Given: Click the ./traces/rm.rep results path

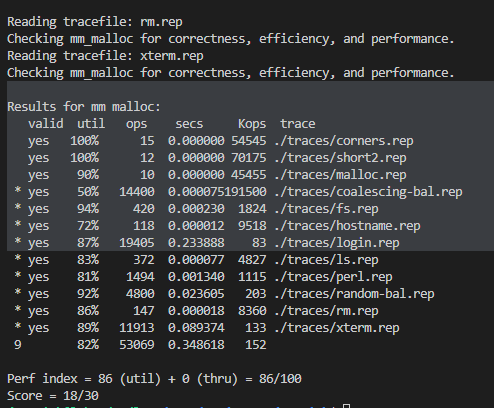Looking at the screenshot, I should (x=326, y=311).
